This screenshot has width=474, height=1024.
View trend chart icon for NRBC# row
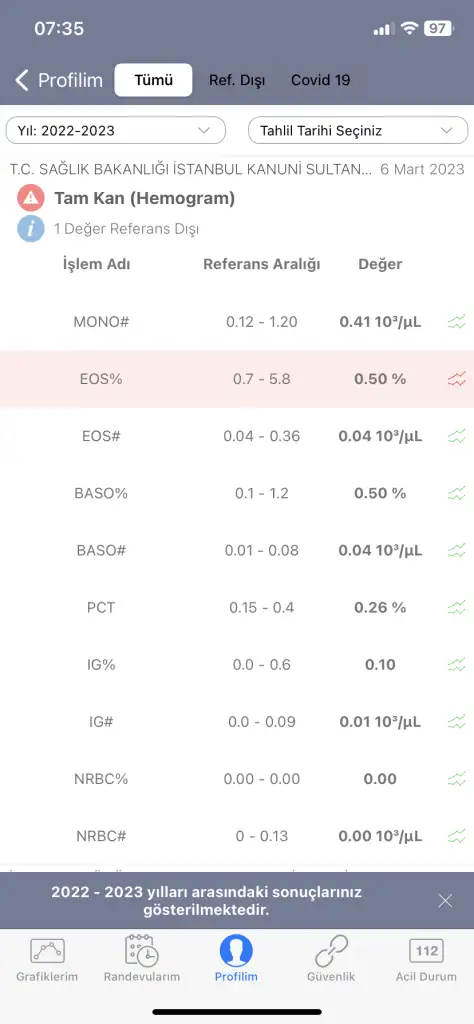click(x=456, y=836)
